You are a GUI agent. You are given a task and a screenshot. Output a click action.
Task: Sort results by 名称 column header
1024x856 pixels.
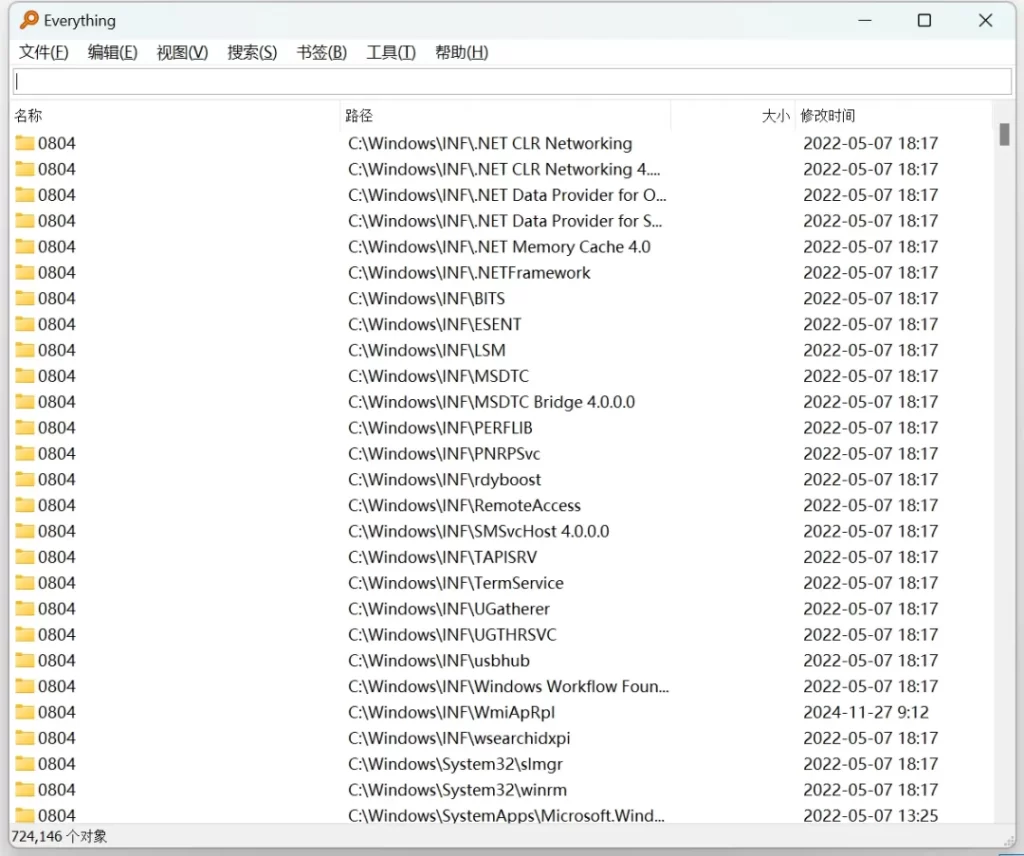pos(176,116)
